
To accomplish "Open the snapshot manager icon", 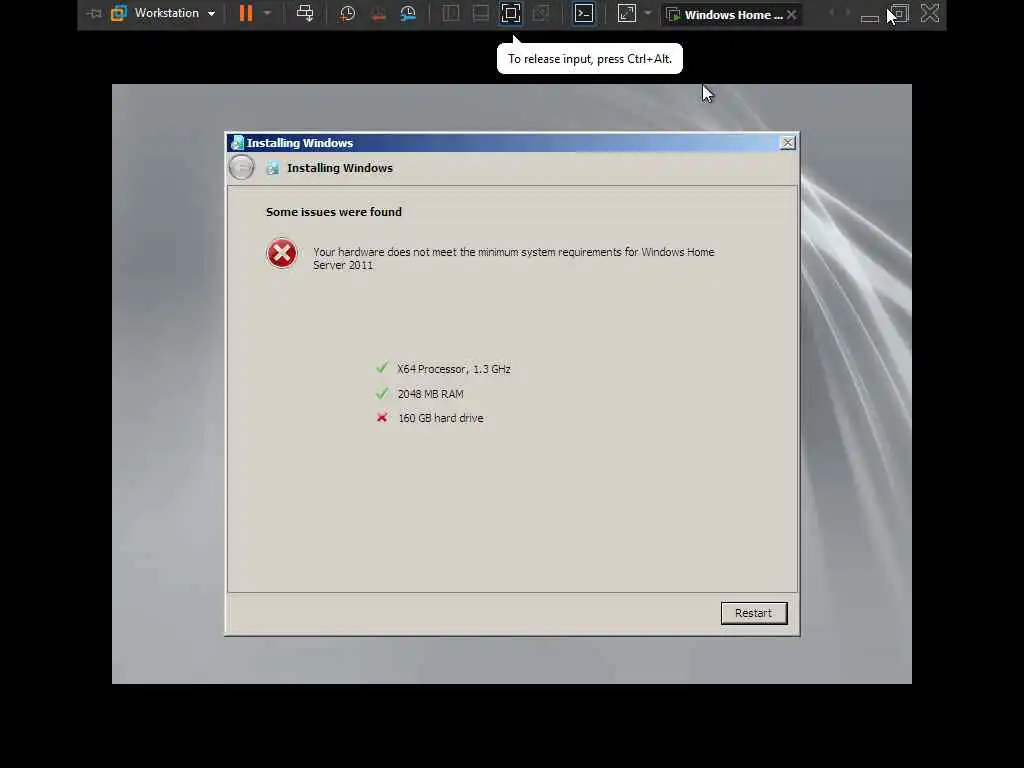I will (408, 14).
